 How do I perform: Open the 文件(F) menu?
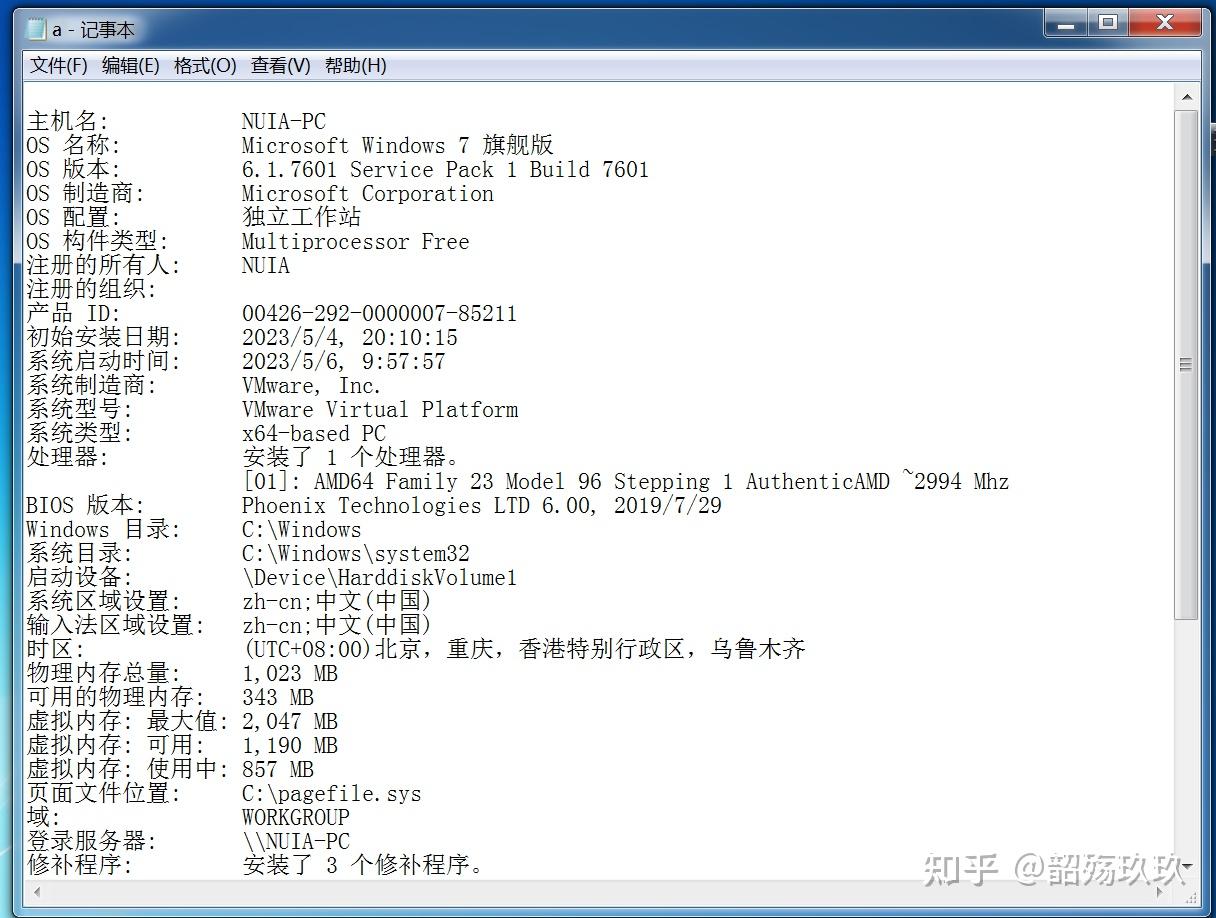pyautogui.click(x=58, y=65)
